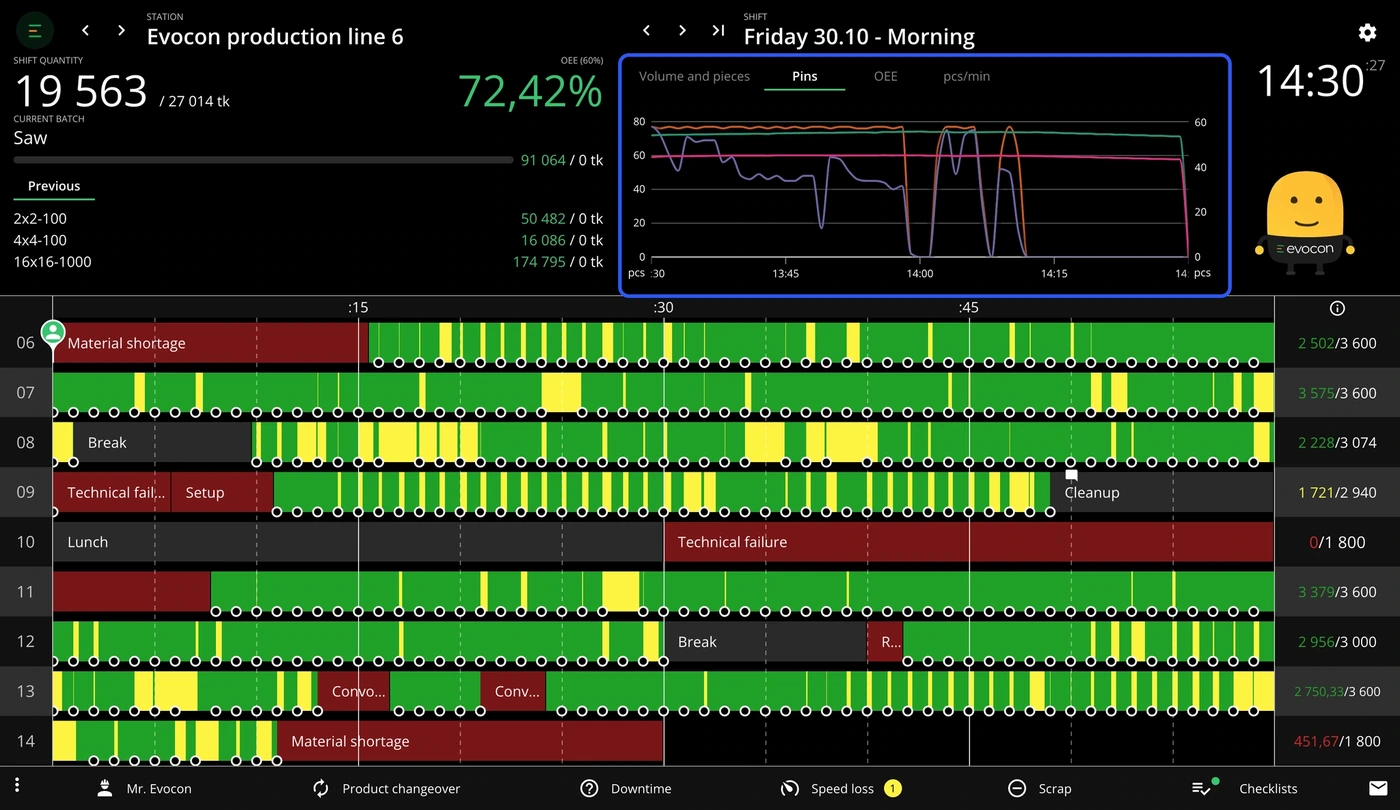The image size is (1400, 810).
Task: Open the Downtime button
Action: point(626,789)
